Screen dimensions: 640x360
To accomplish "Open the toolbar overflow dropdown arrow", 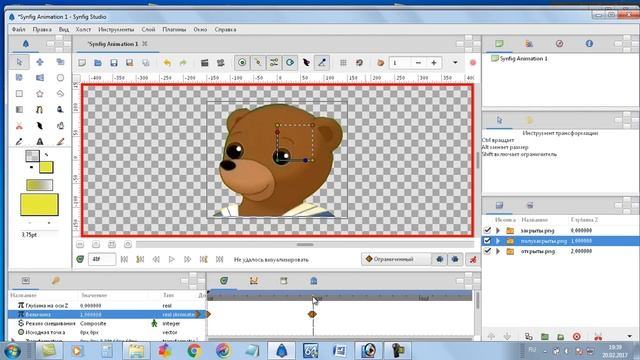I will click(455, 63).
